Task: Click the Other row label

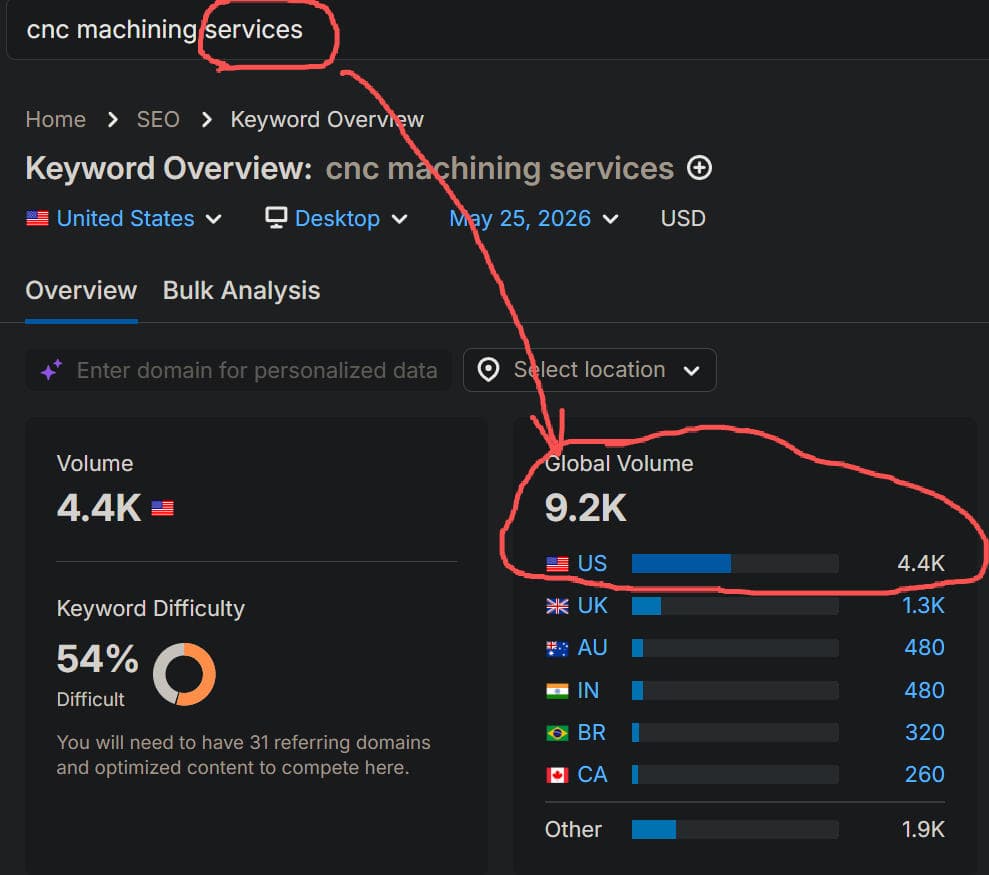Action: [x=573, y=830]
